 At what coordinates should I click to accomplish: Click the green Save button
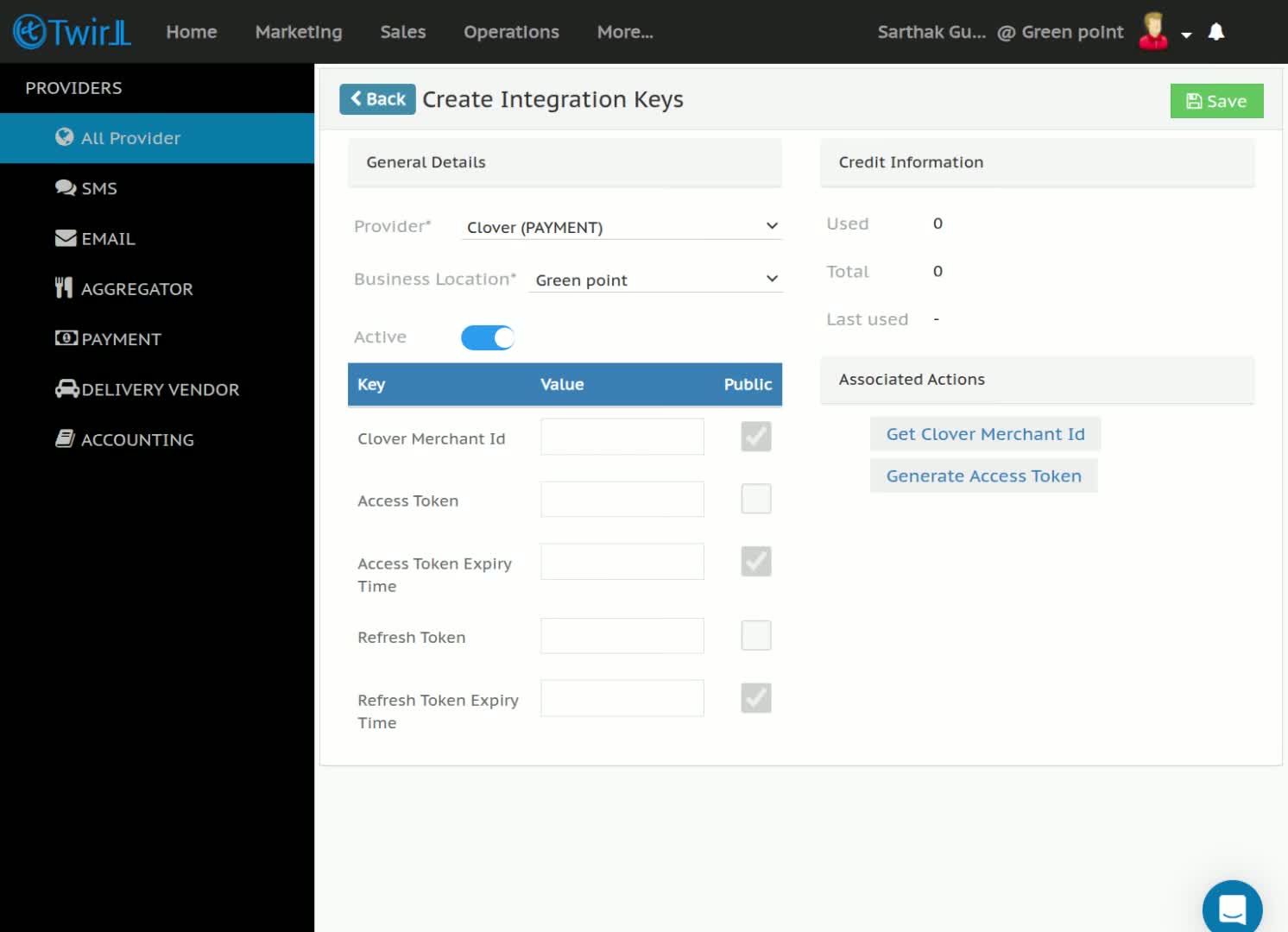[x=1216, y=101]
